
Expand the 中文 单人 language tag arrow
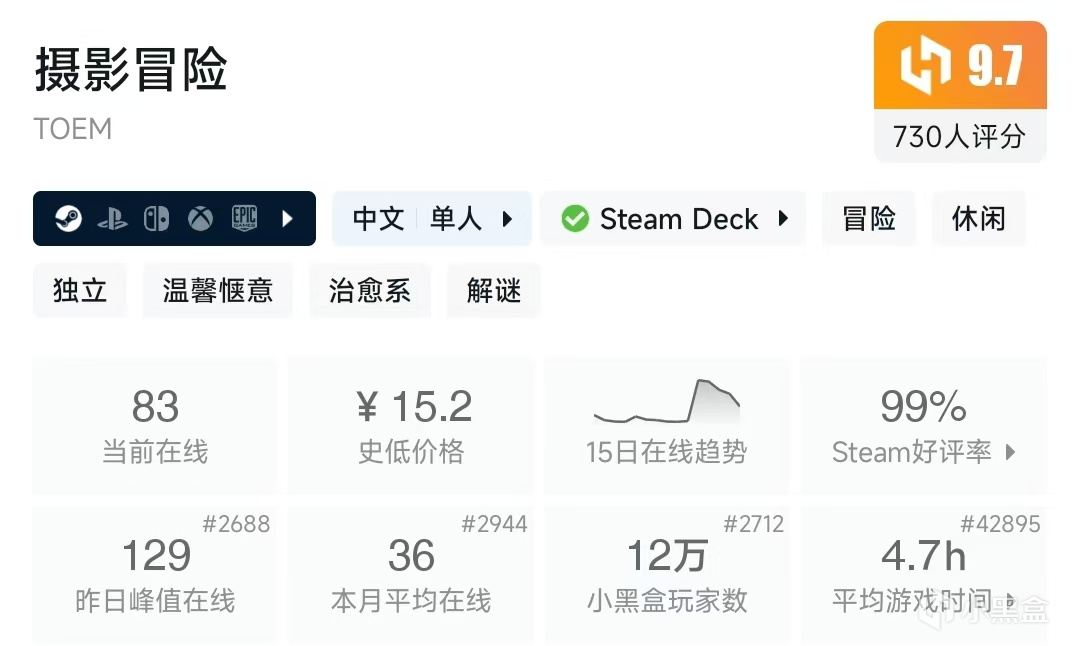(507, 219)
